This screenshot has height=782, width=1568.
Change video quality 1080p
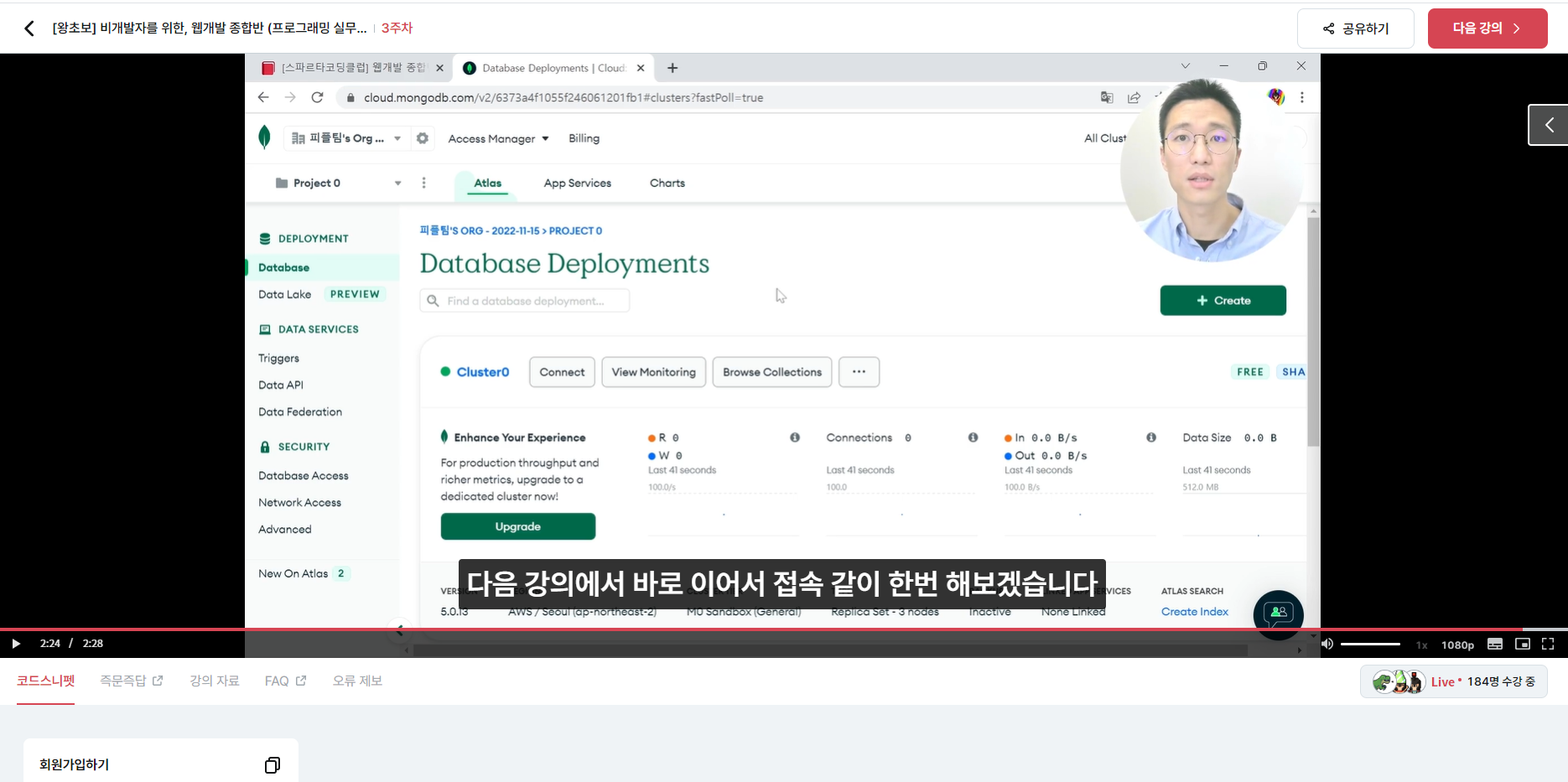[x=1457, y=645]
